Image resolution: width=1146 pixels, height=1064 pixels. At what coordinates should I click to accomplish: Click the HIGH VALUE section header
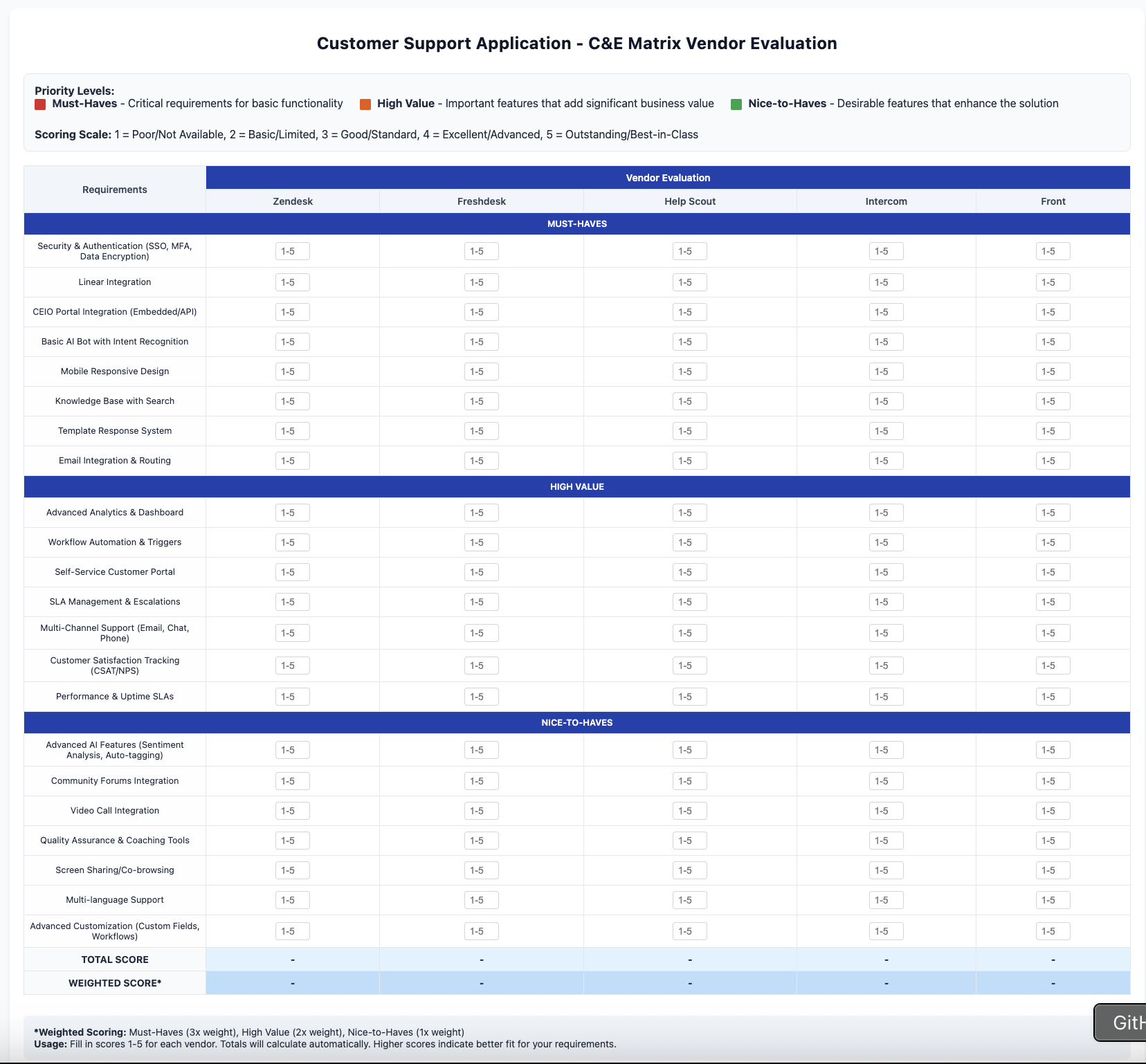[x=577, y=487]
